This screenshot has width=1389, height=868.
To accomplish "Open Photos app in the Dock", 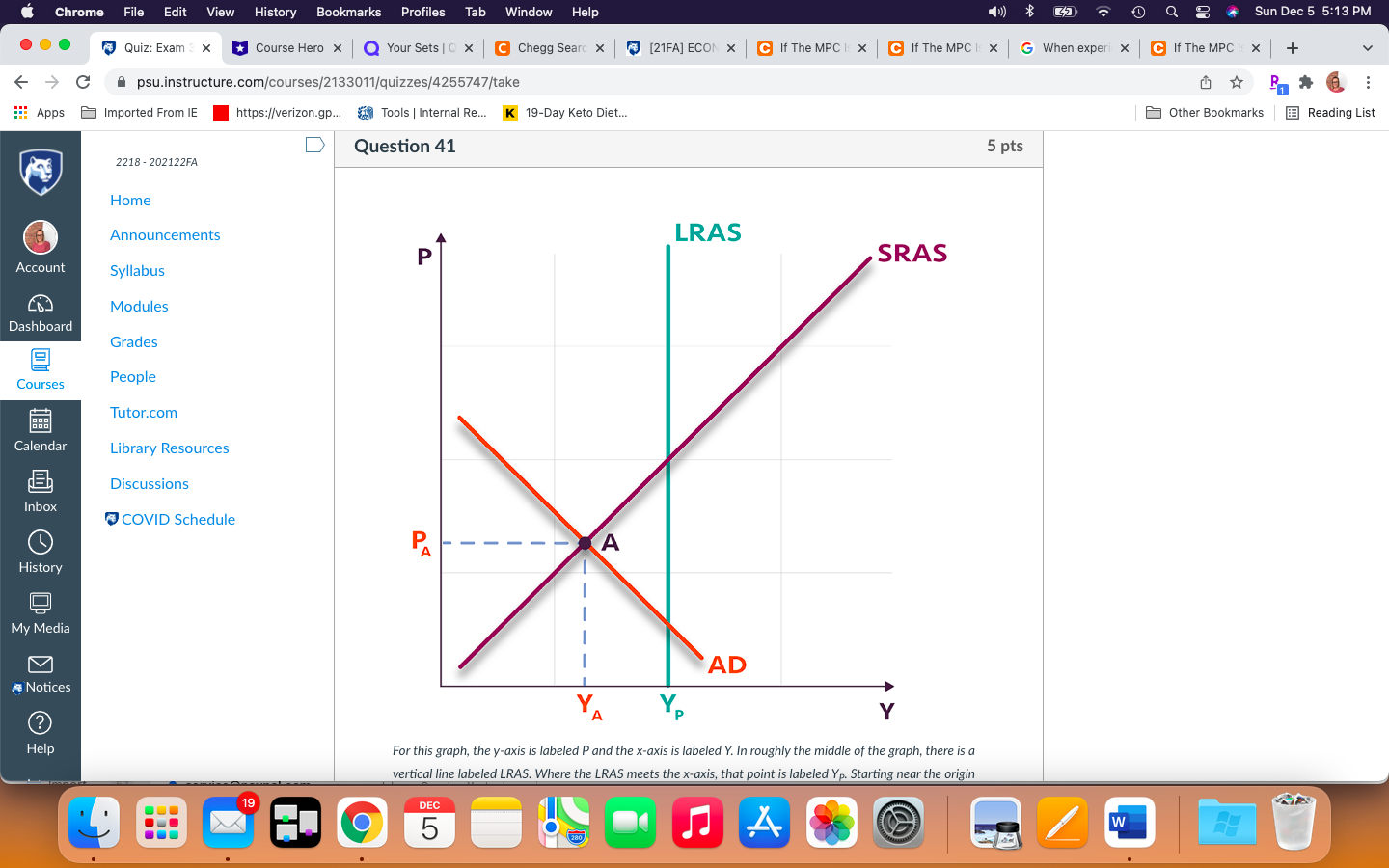I will (x=831, y=823).
